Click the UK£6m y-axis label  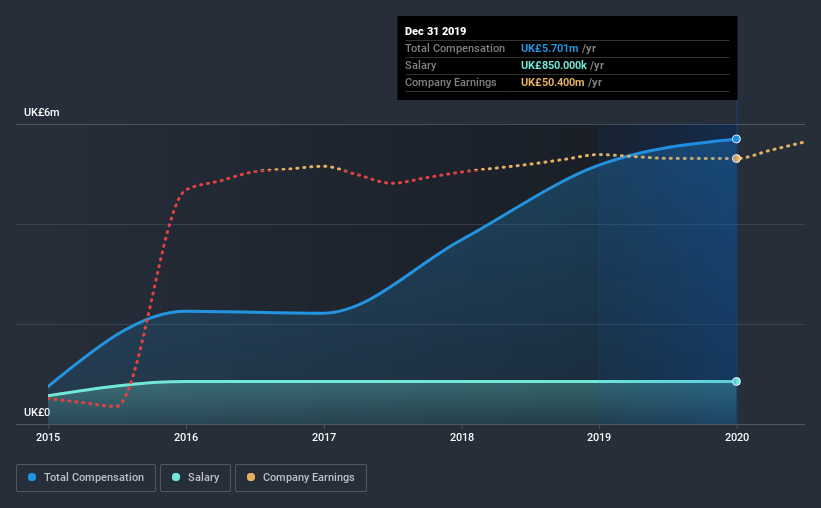tap(41, 112)
